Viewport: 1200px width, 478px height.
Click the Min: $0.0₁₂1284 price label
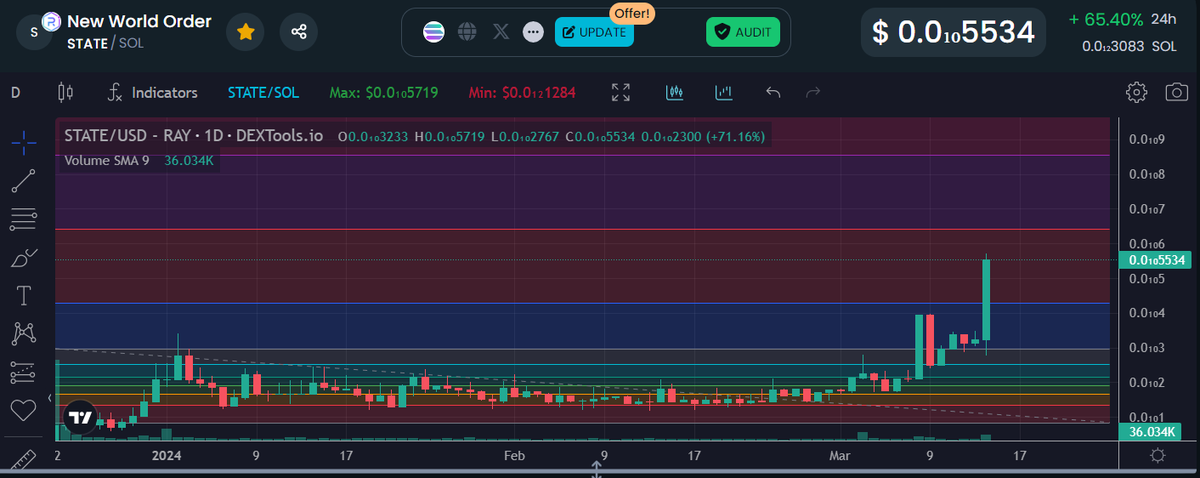523,93
